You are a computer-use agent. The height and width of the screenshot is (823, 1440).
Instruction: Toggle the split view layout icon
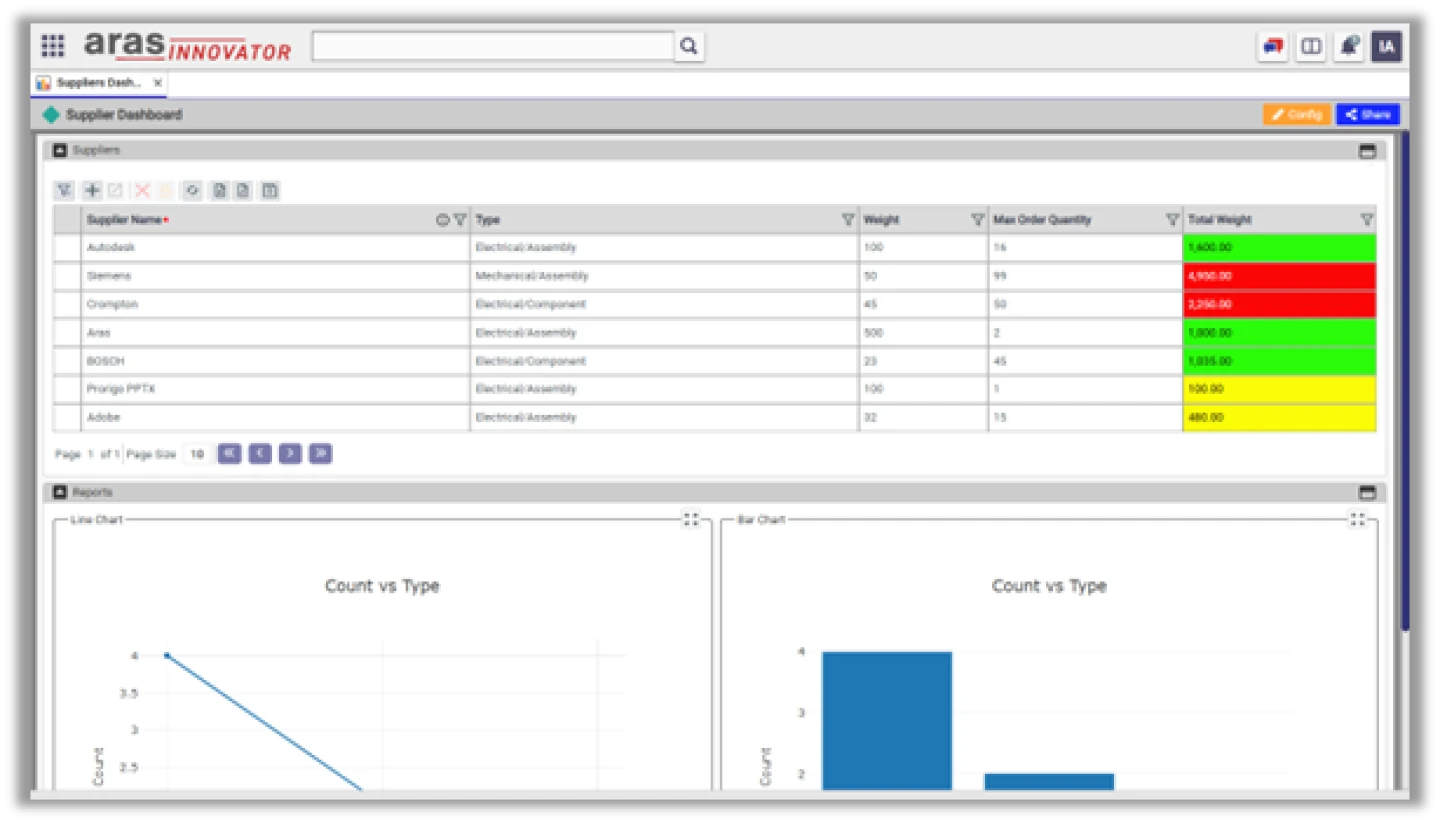(1311, 47)
